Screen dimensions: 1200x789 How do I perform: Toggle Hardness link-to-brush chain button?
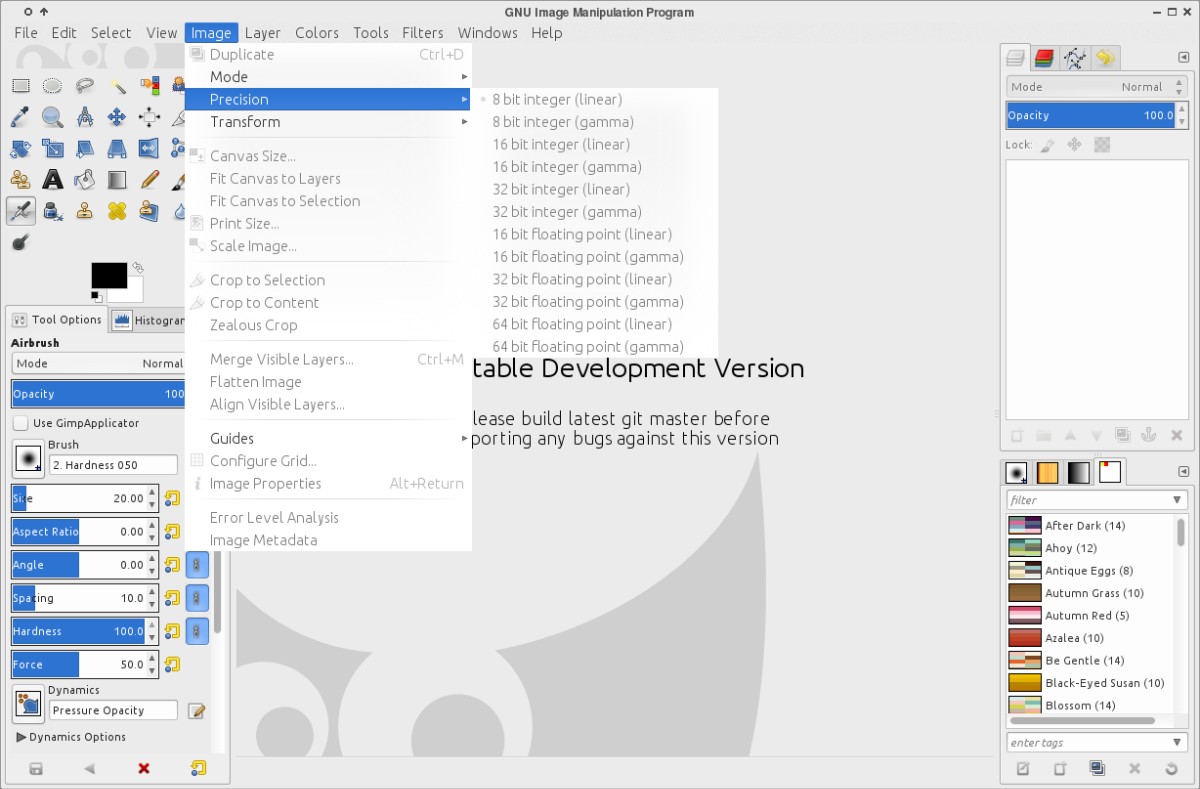click(x=197, y=631)
